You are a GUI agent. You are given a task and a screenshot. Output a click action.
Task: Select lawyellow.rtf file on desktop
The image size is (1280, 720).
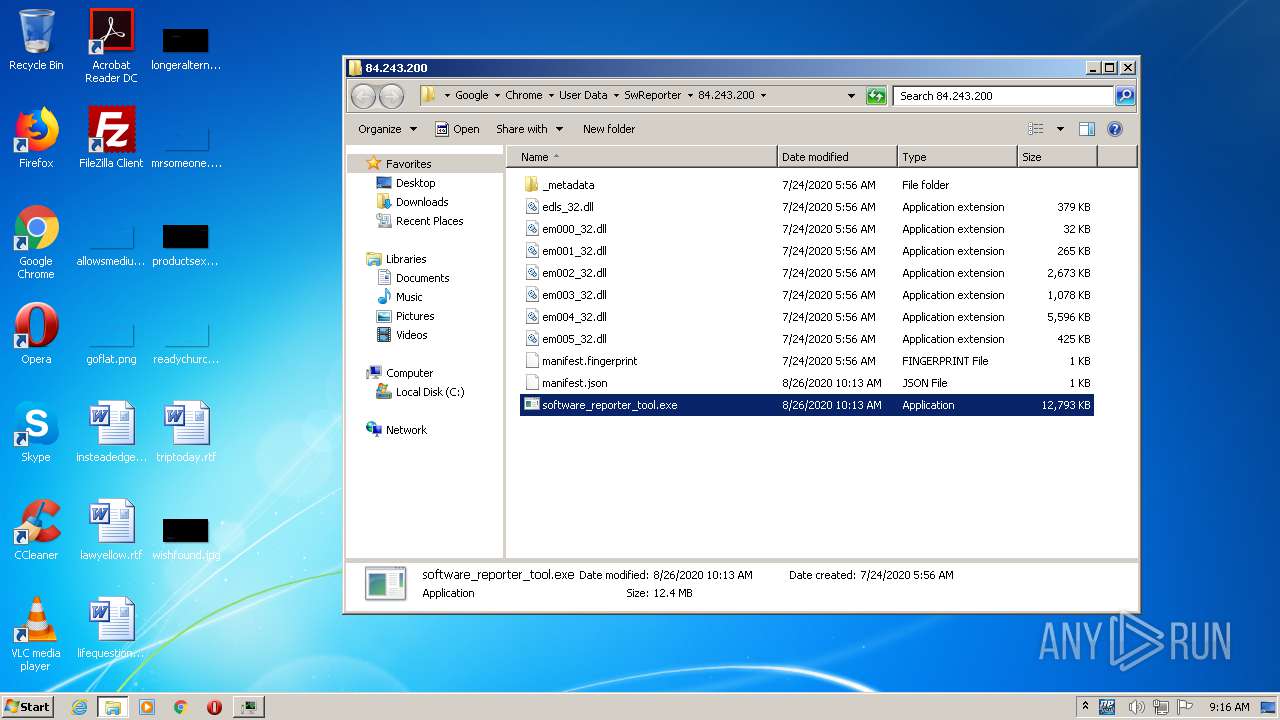click(111, 530)
